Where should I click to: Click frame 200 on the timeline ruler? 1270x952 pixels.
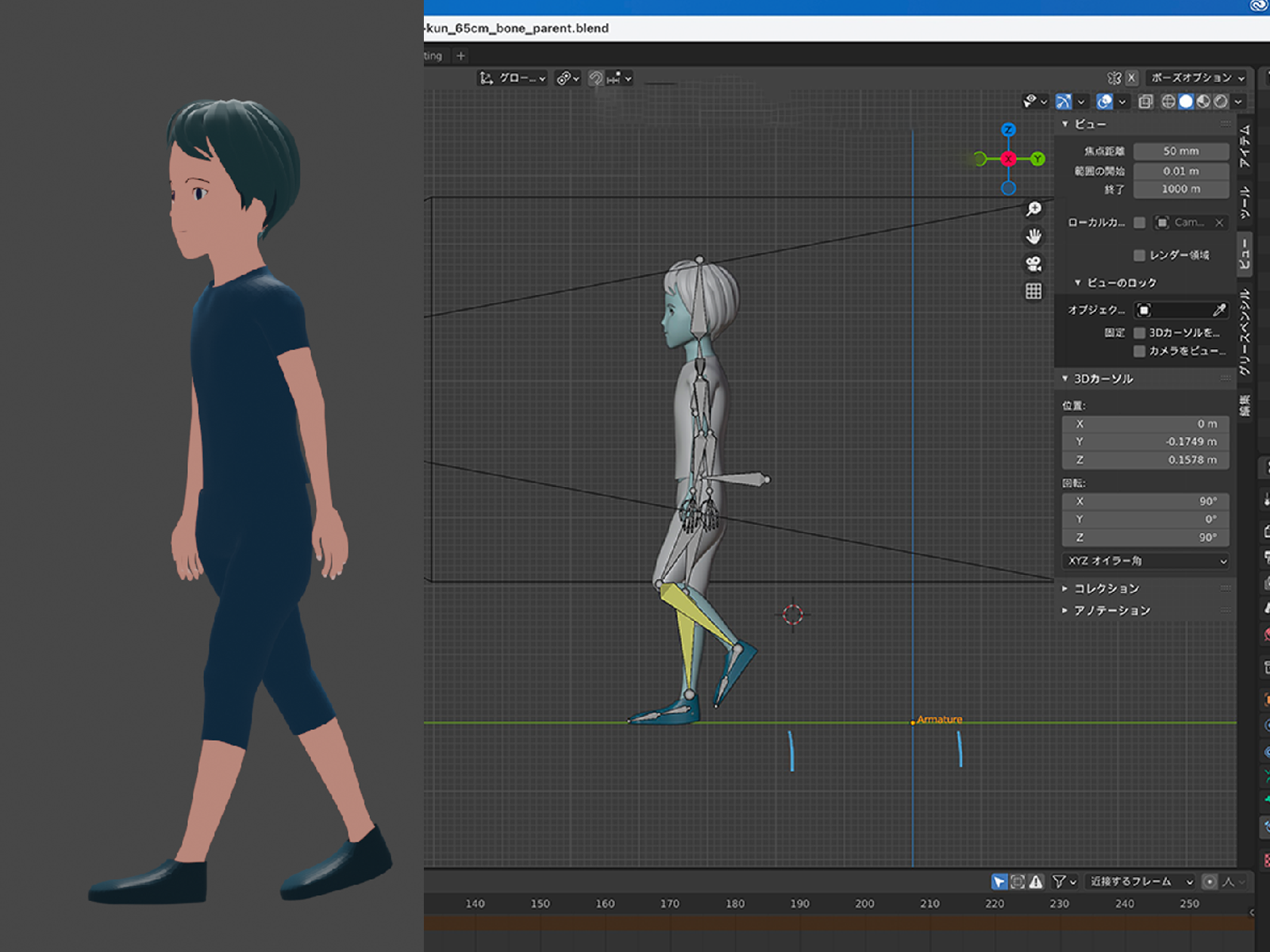(x=864, y=904)
